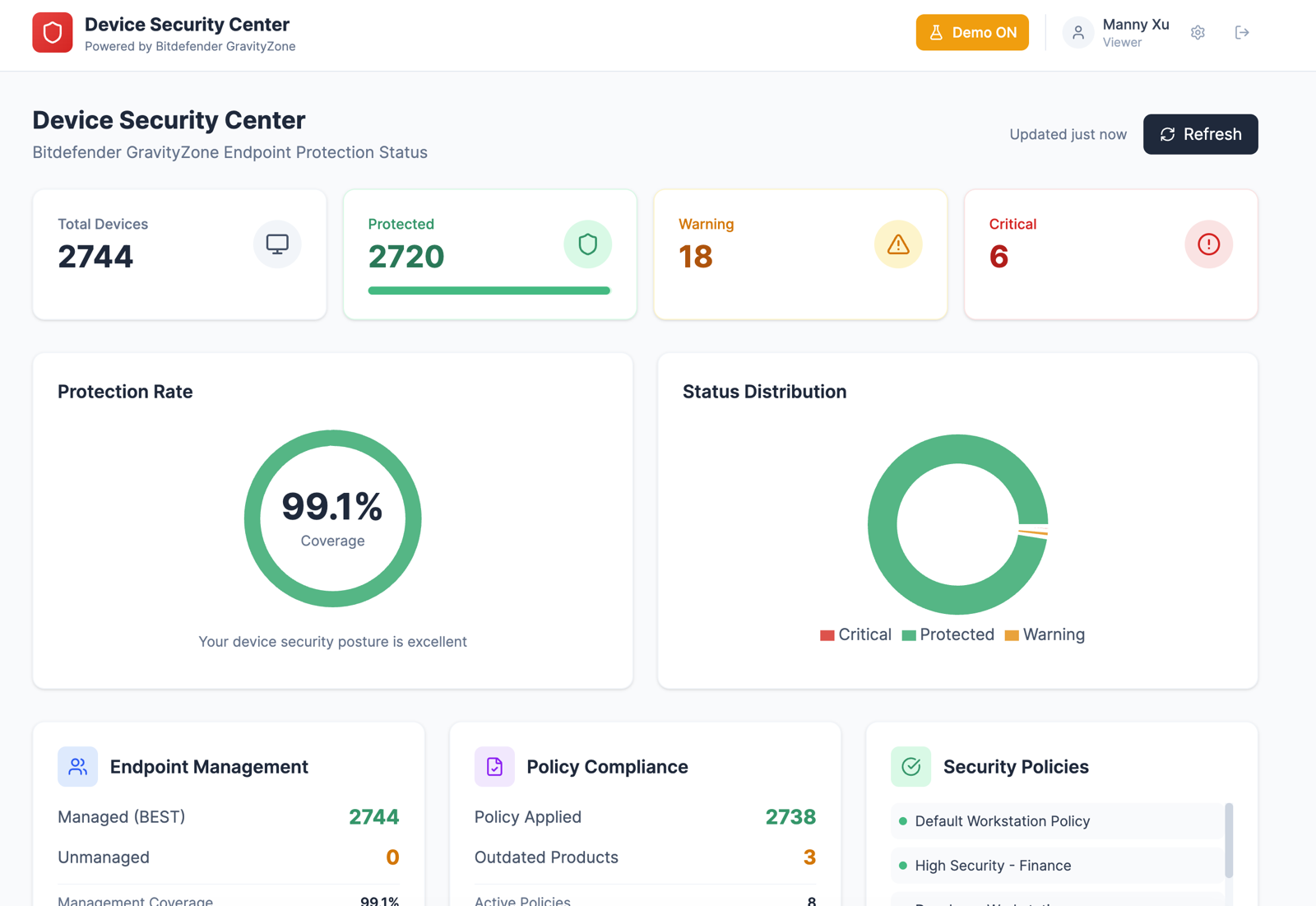
Task: Click the monitor icon on Total Devices card
Action: pos(277,244)
